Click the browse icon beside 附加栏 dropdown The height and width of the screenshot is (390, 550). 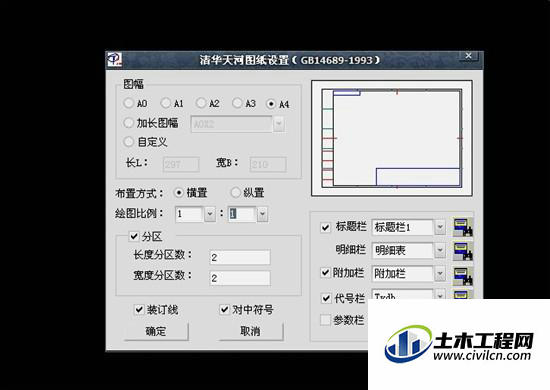point(463,276)
